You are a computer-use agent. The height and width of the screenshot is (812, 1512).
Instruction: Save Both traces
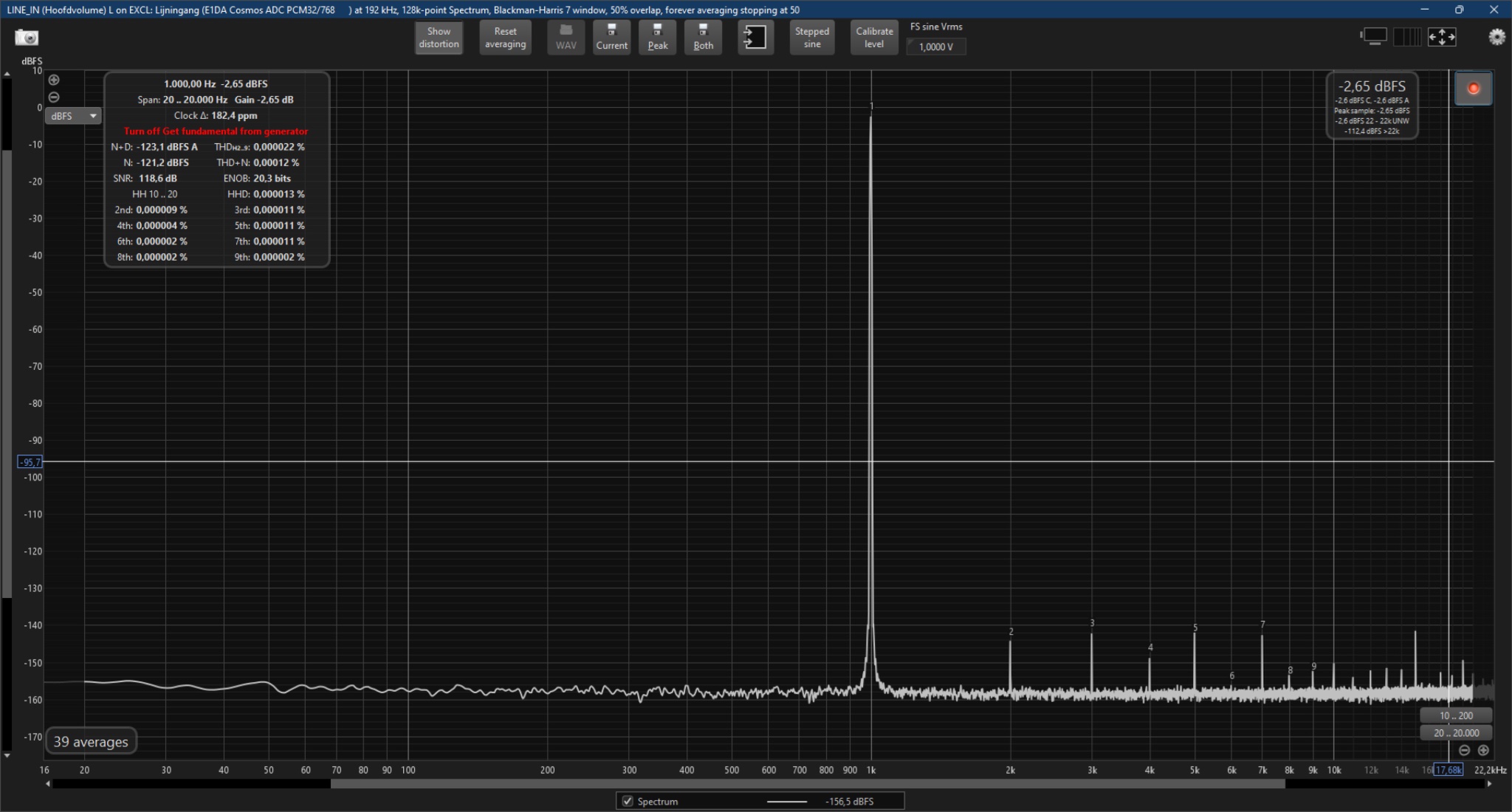(x=703, y=38)
